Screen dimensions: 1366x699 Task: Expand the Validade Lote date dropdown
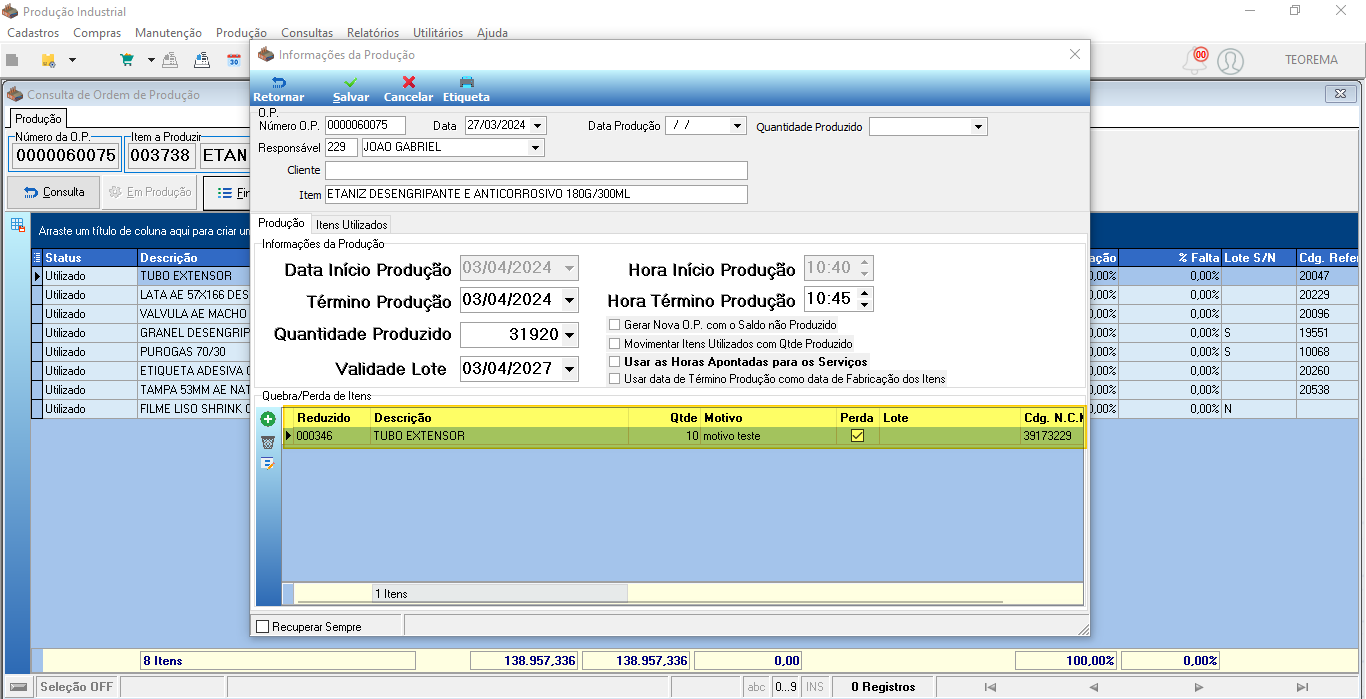[x=569, y=369]
